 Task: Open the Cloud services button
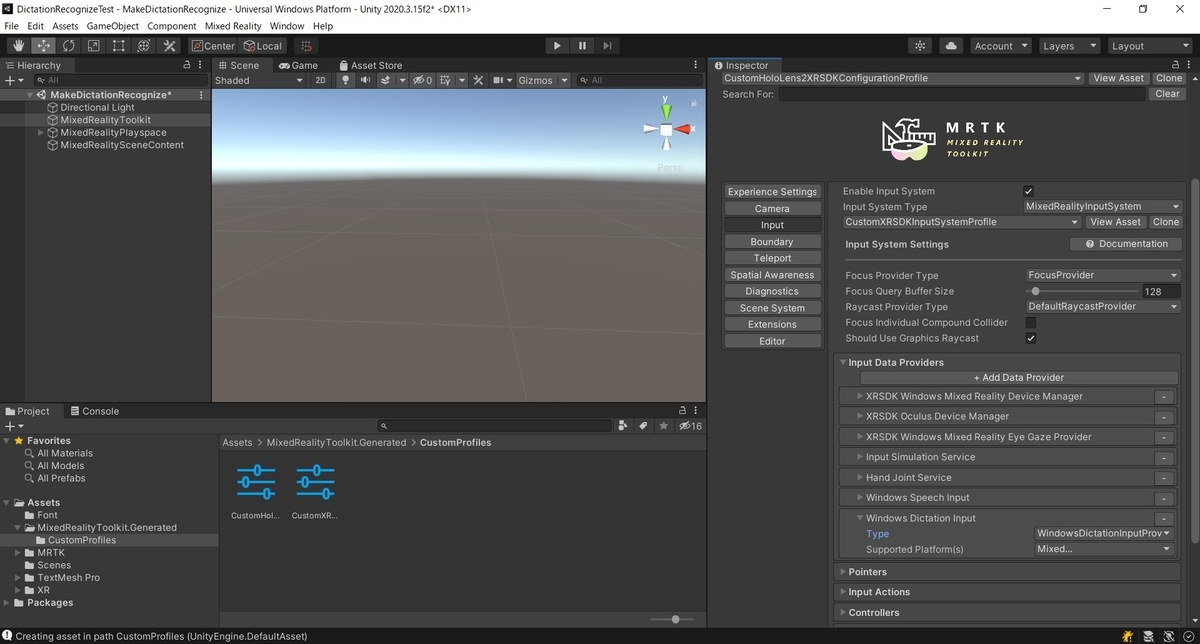point(951,46)
